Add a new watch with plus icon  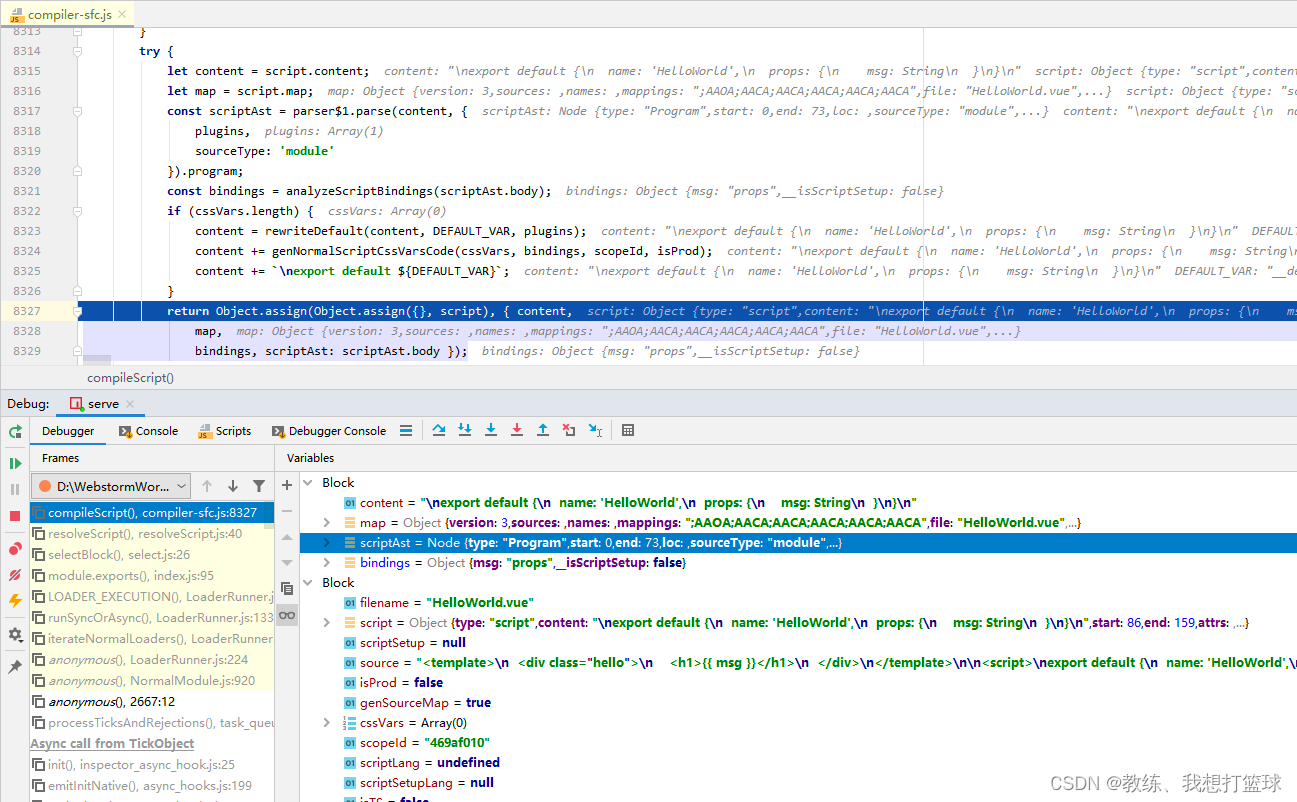click(287, 485)
